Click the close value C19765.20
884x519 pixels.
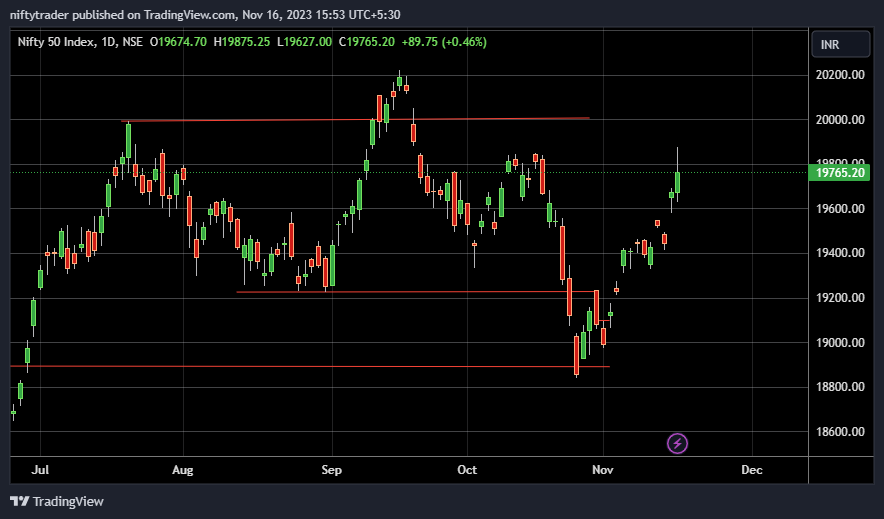click(x=366, y=42)
